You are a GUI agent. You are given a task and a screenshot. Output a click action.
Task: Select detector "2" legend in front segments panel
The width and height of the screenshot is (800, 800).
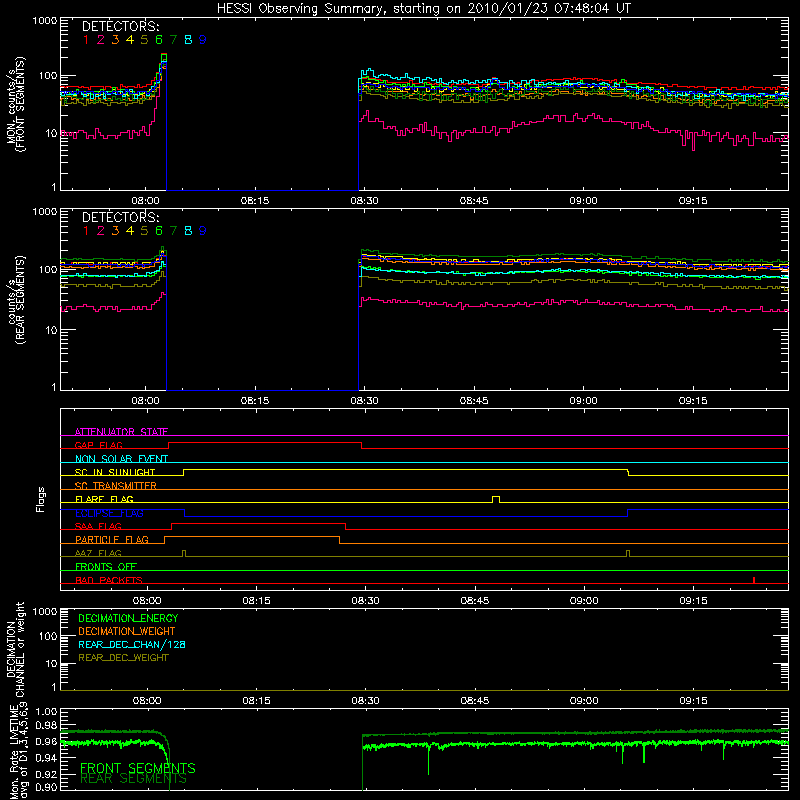pos(101,40)
